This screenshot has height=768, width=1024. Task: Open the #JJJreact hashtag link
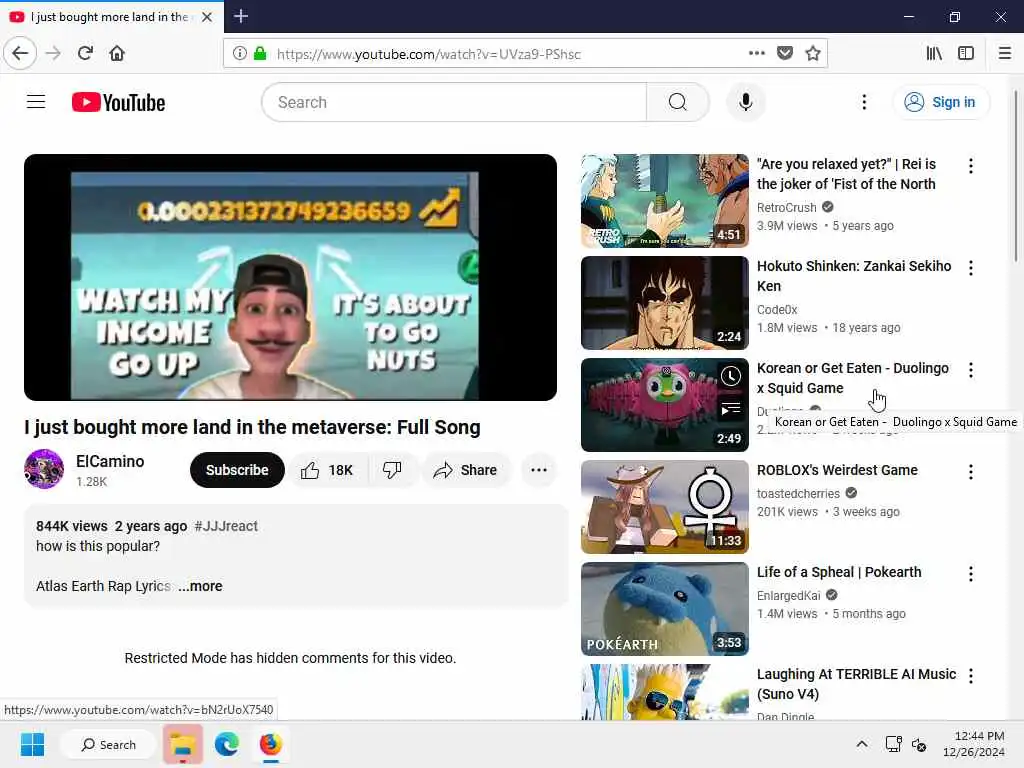pyautogui.click(x=226, y=526)
